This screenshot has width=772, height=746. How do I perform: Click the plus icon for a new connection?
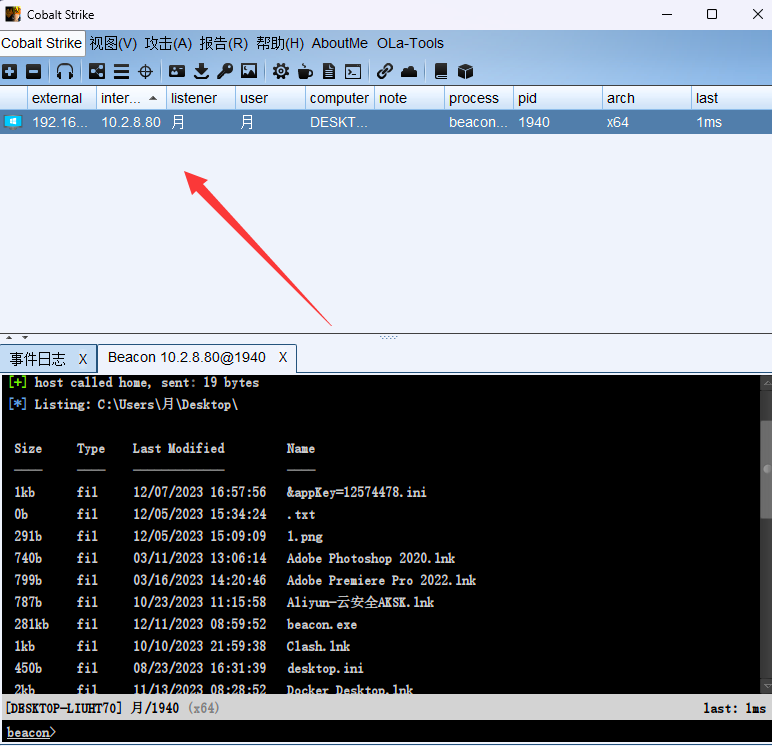point(10,71)
